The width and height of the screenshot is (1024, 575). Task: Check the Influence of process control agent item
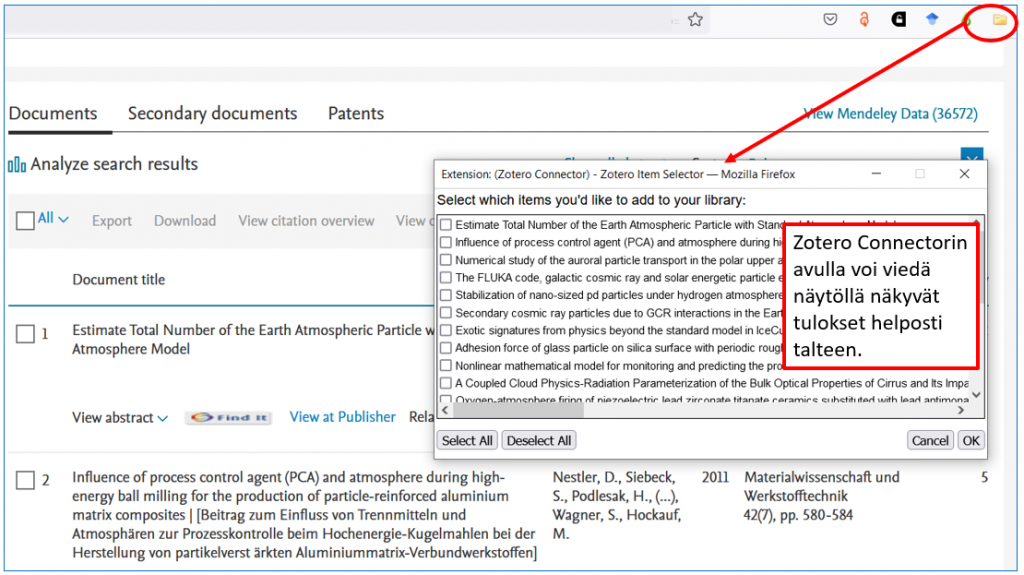[x=445, y=242]
